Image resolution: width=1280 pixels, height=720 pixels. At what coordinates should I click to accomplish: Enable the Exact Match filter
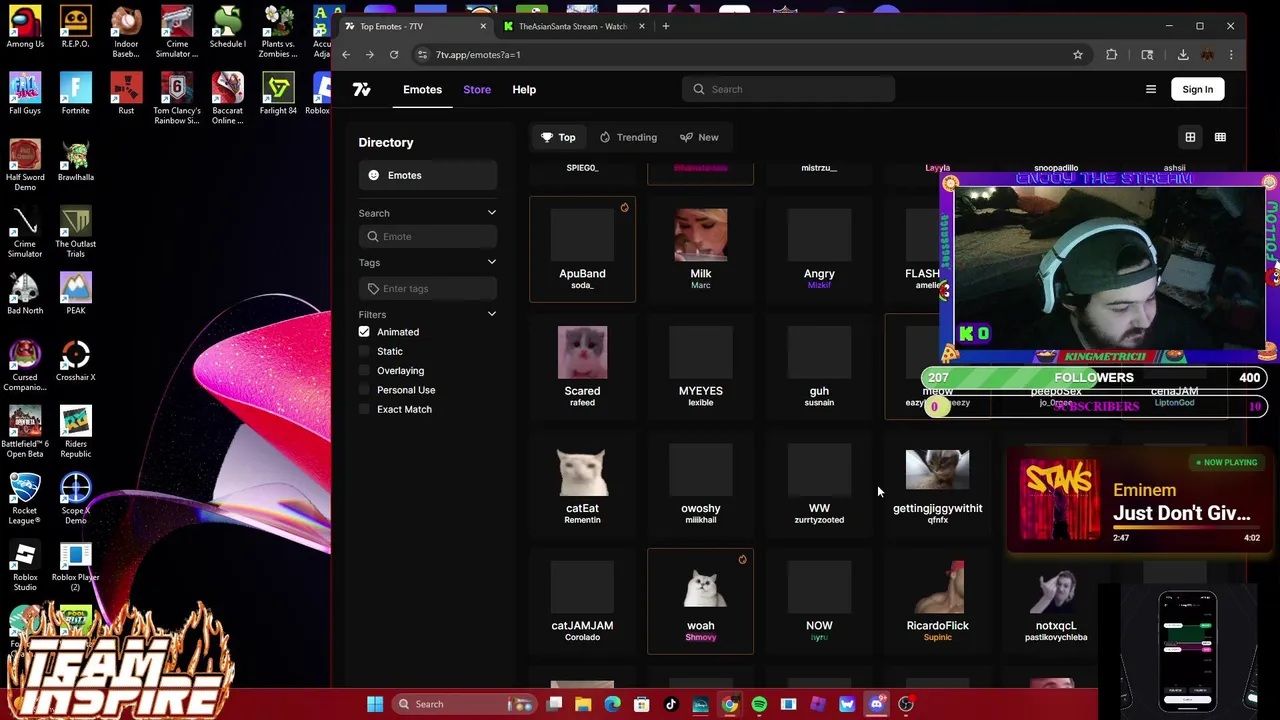364,409
